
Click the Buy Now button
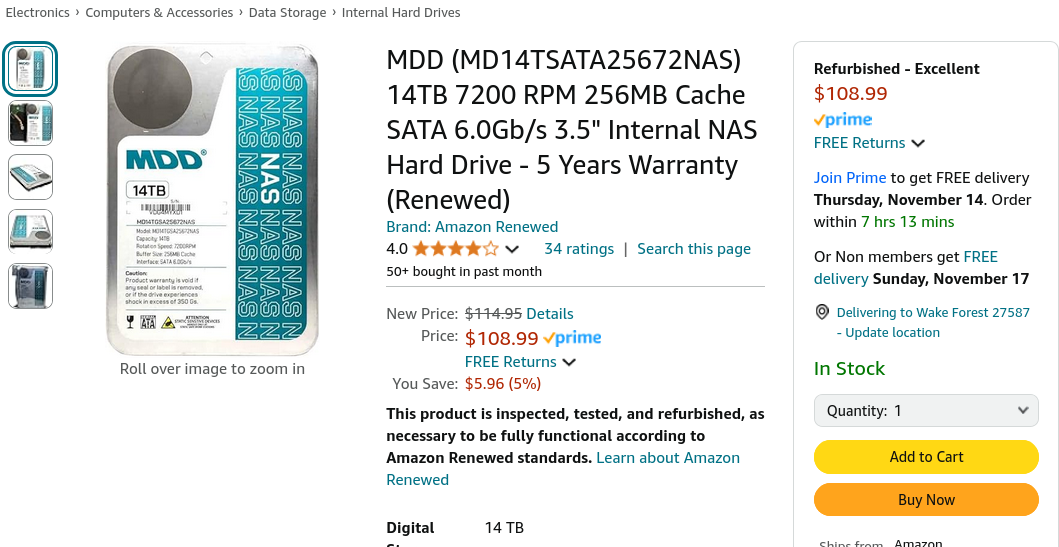(x=926, y=500)
